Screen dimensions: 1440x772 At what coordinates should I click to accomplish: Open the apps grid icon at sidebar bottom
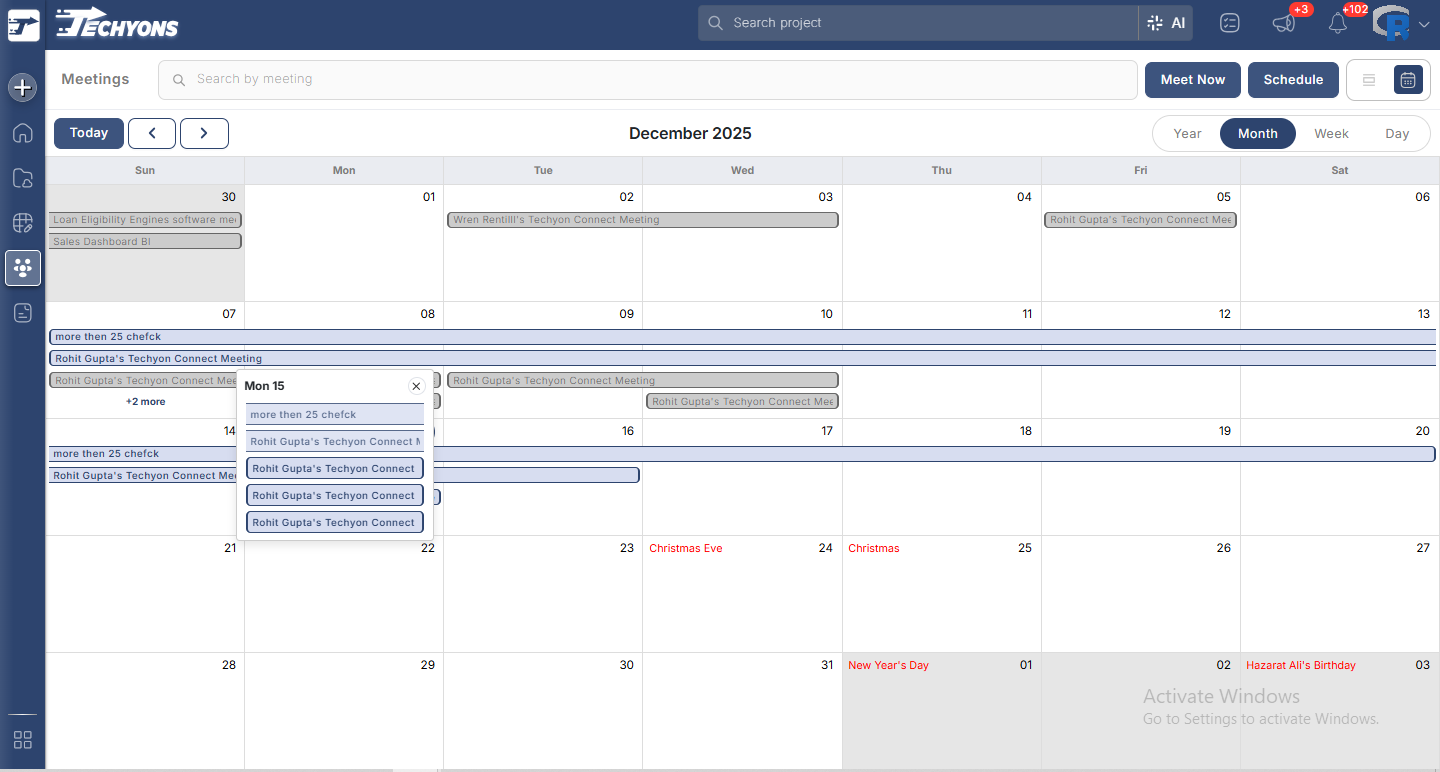[x=22, y=740]
